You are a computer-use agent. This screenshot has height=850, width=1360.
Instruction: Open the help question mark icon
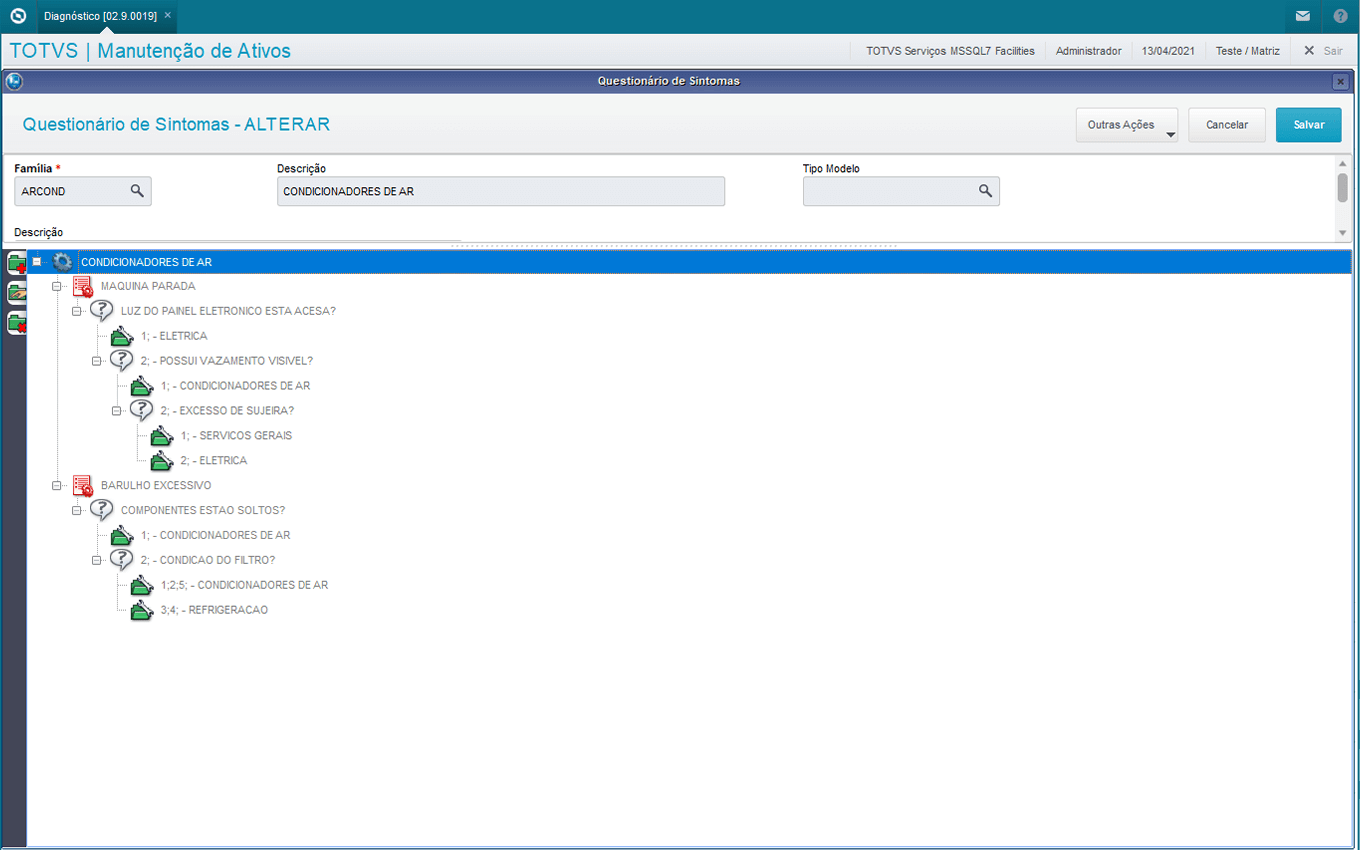tap(1340, 16)
